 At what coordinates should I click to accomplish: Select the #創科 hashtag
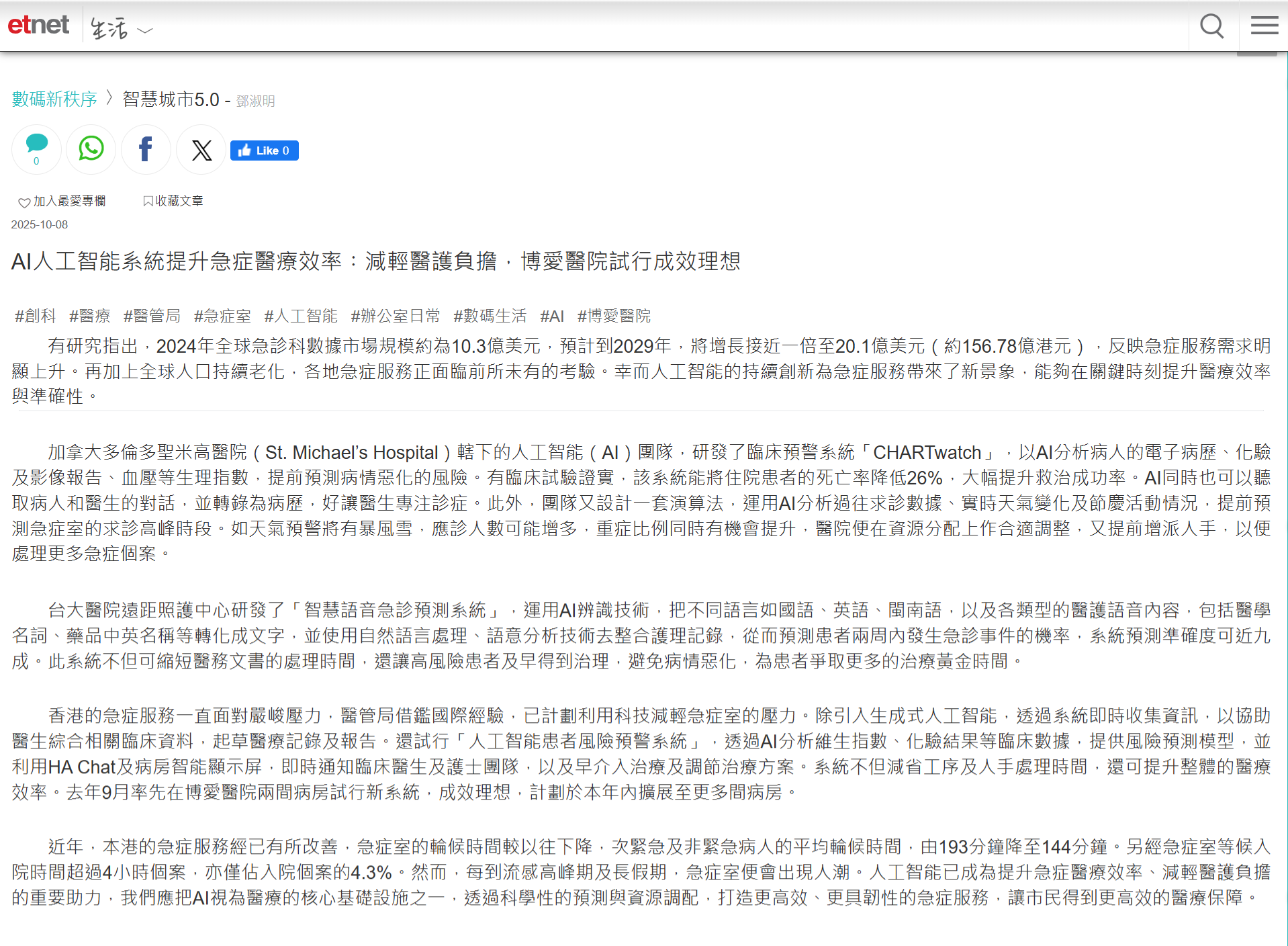coord(35,316)
